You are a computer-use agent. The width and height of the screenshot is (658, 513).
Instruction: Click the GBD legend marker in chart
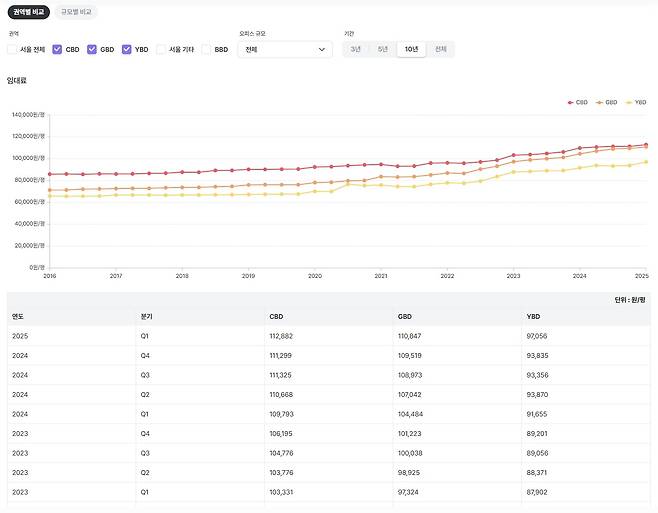(600, 102)
